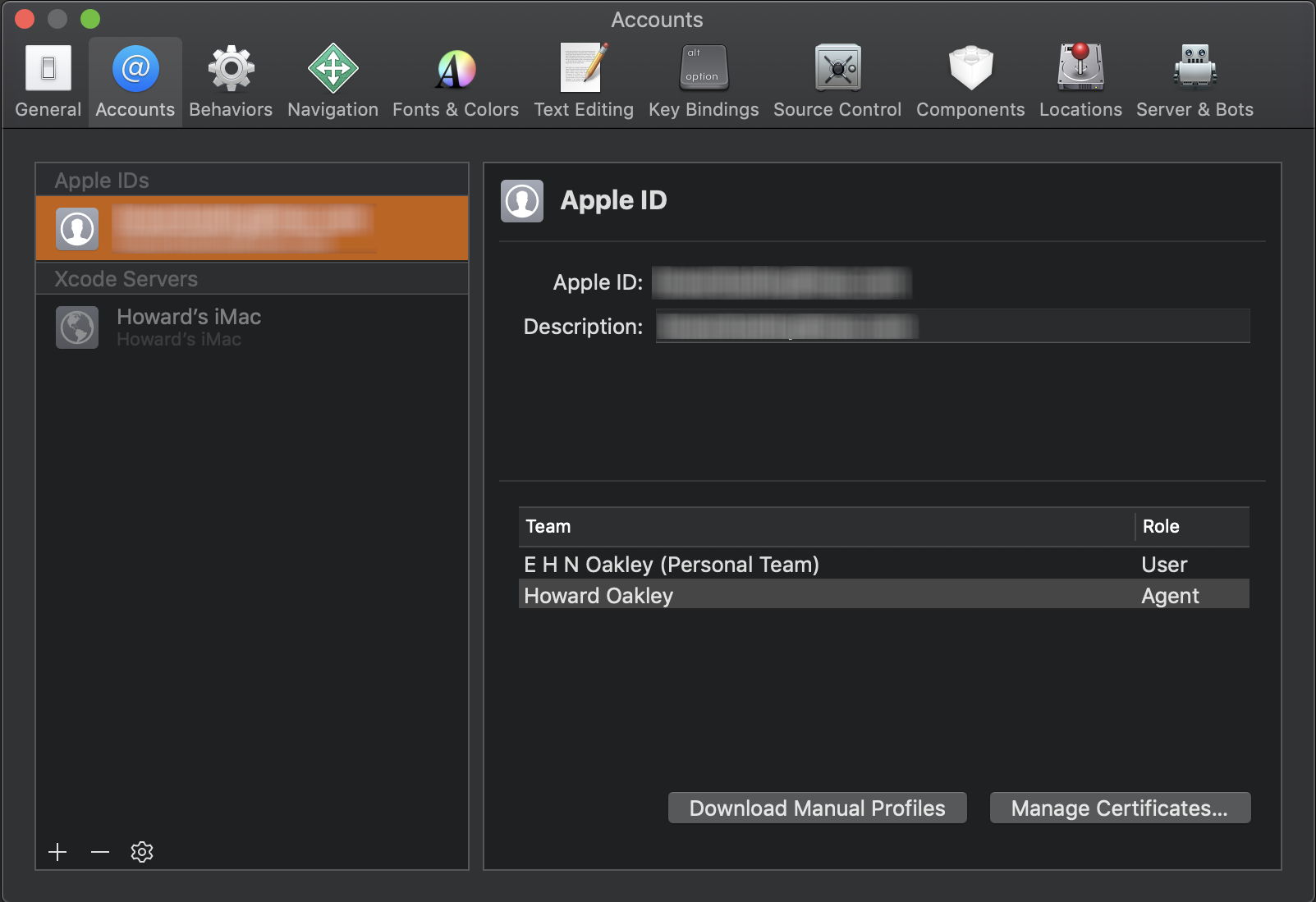Click the User role cell
1316x902 pixels.
coord(1164,565)
